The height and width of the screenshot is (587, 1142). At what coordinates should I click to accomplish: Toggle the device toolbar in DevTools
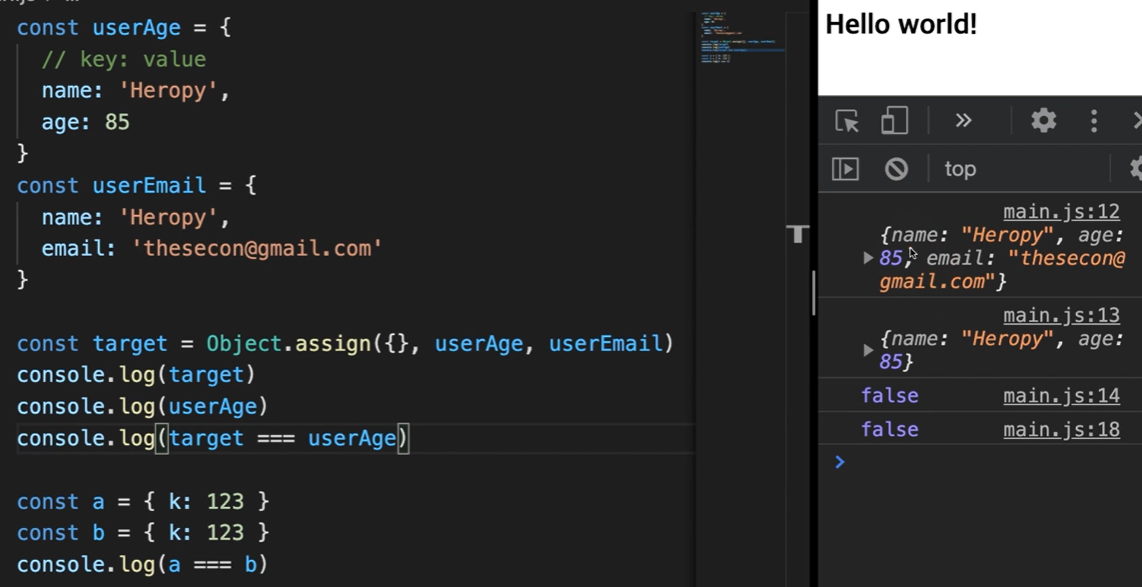894,120
